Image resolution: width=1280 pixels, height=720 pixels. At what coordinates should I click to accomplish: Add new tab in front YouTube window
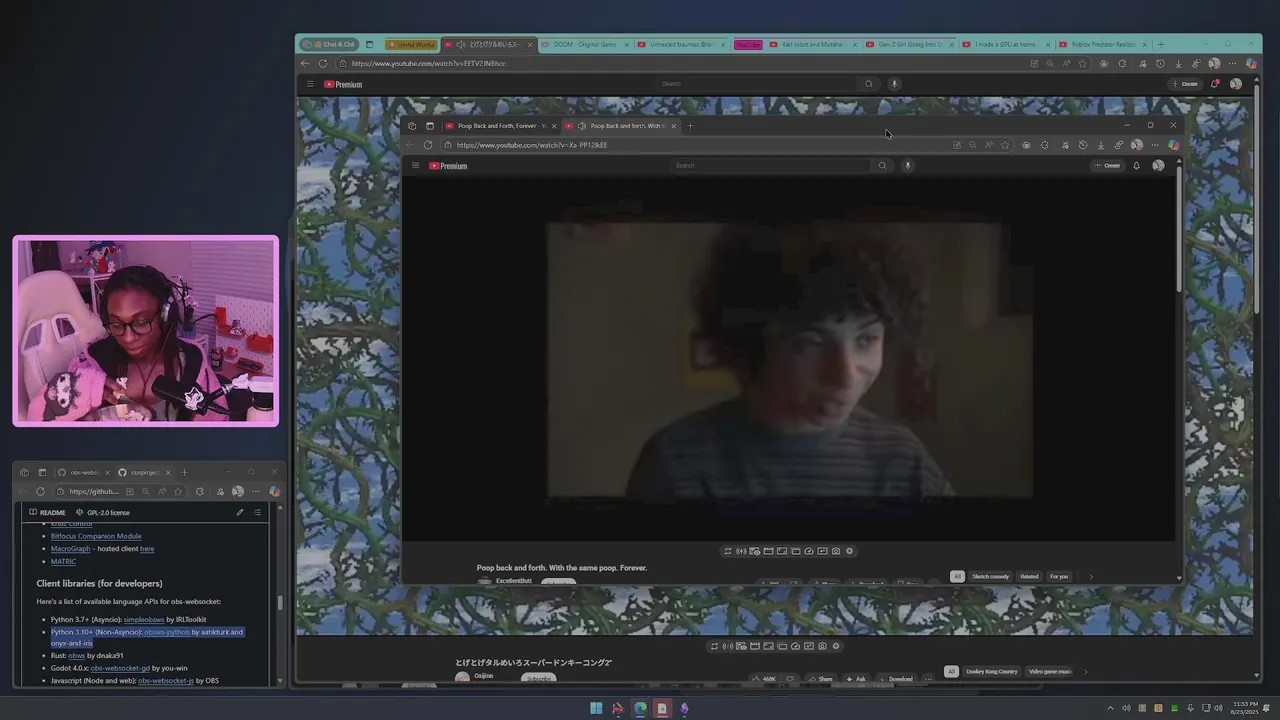(x=690, y=126)
